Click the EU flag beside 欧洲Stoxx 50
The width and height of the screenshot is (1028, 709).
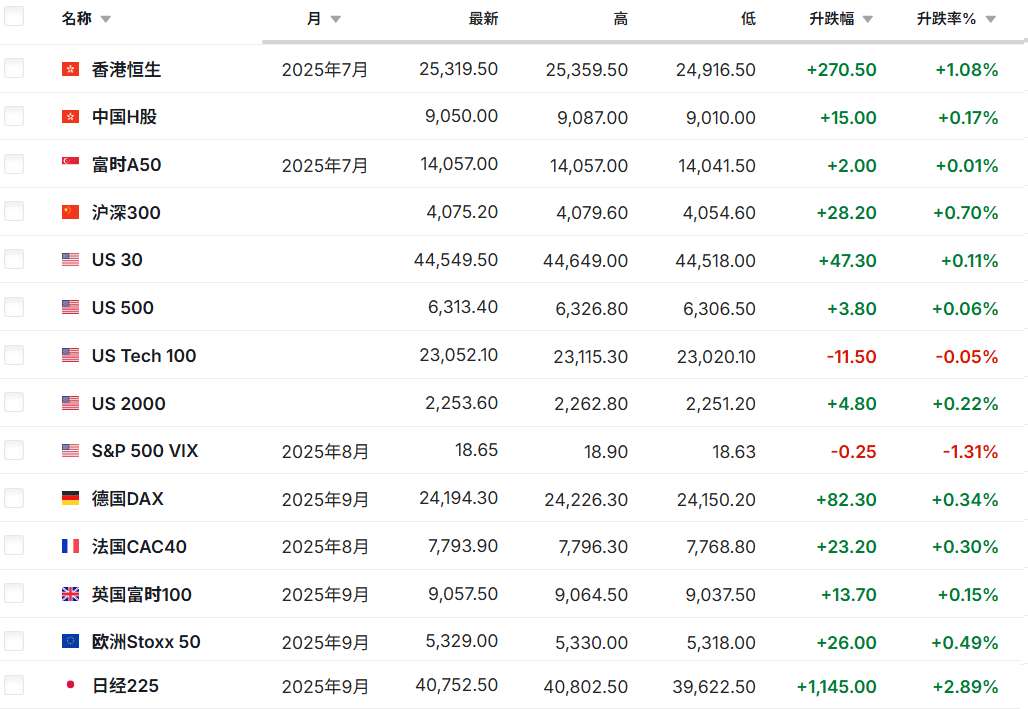click(70, 641)
